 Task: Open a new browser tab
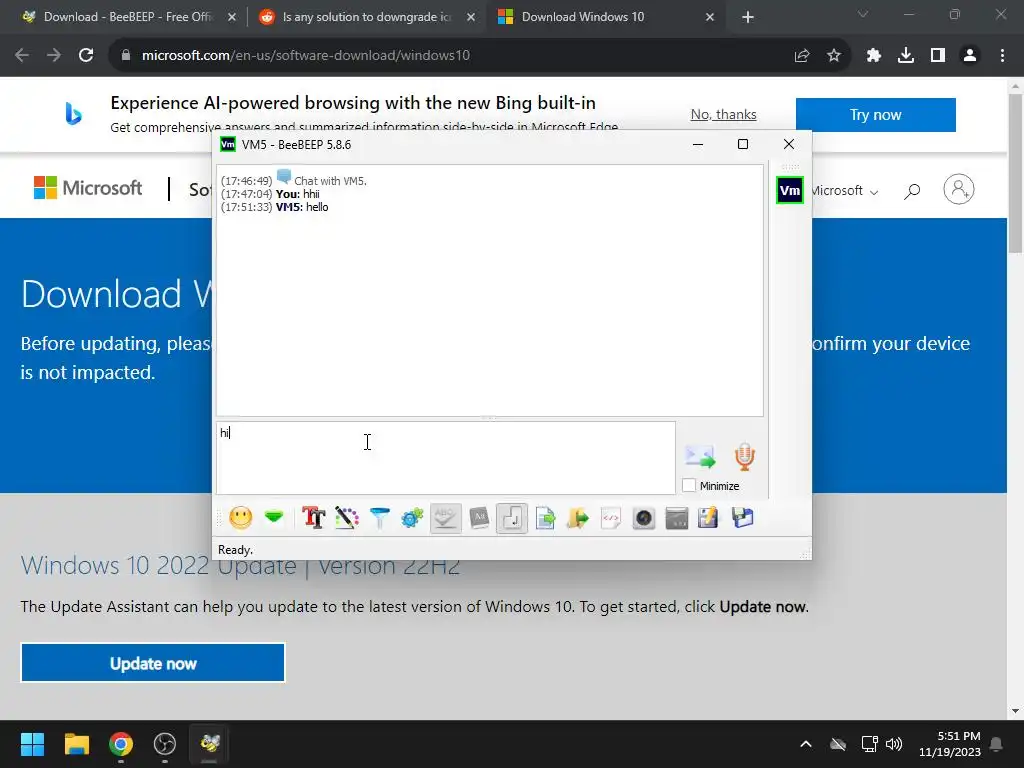pos(748,17)
